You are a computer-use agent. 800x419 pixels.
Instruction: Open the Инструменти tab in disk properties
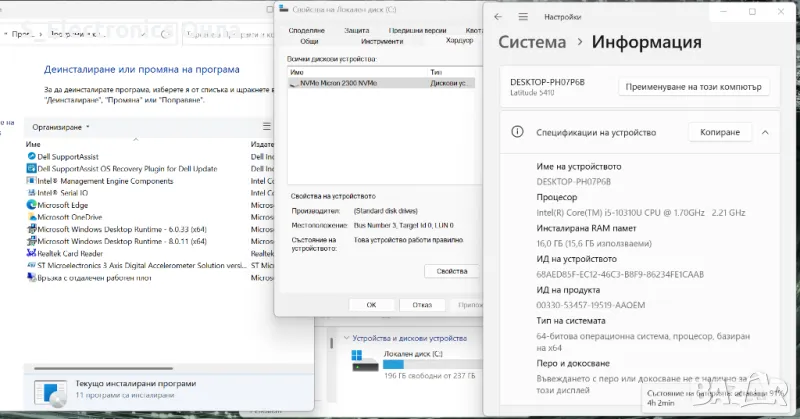coord(382,42)
